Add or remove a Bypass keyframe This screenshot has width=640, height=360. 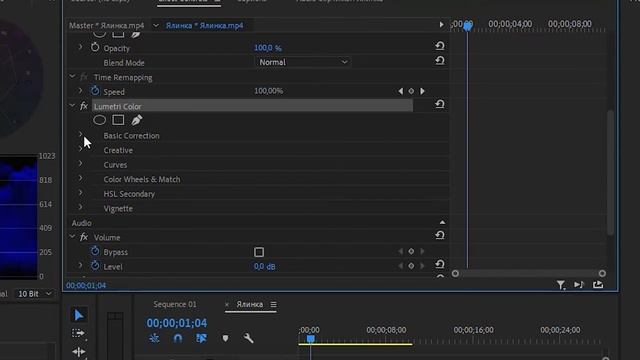(411, 251)
